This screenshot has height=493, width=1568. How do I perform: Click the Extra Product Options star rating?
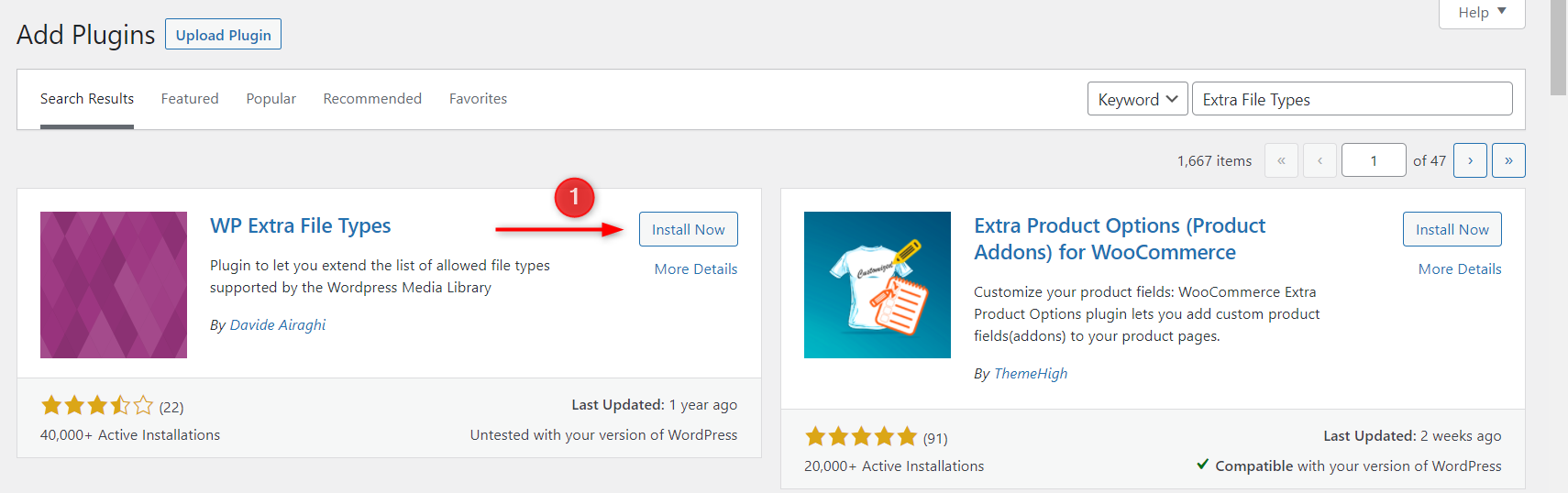tap(861, 437)
